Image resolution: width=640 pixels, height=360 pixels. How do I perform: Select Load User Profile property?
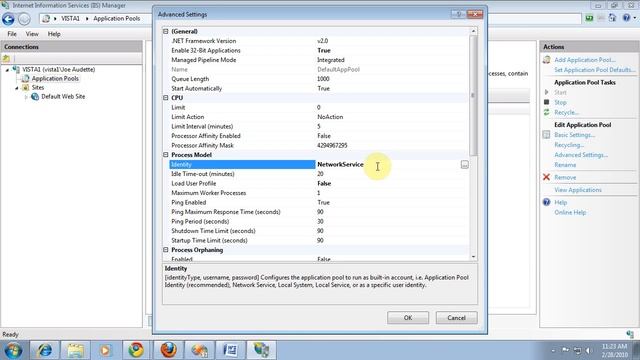pos(319,183)
